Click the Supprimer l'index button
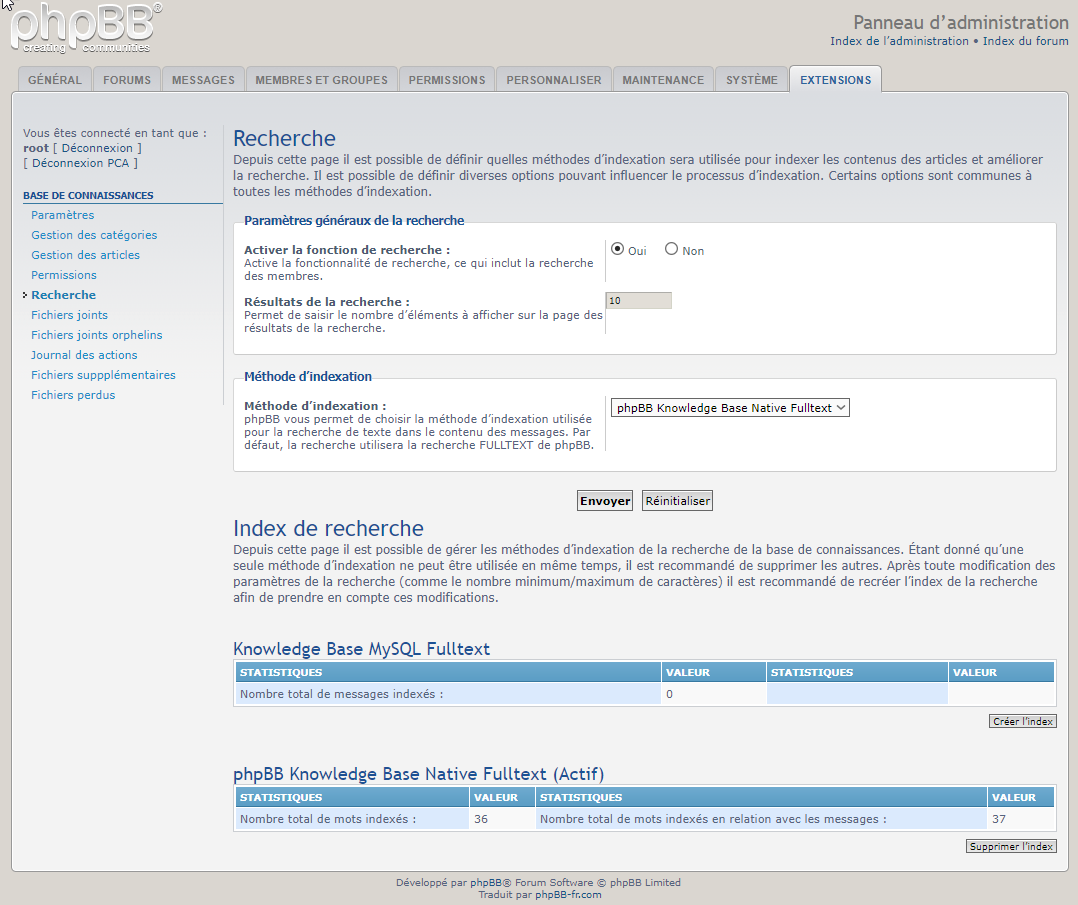The height and width of the screenshot is (905, 1078). [1011, 846]
